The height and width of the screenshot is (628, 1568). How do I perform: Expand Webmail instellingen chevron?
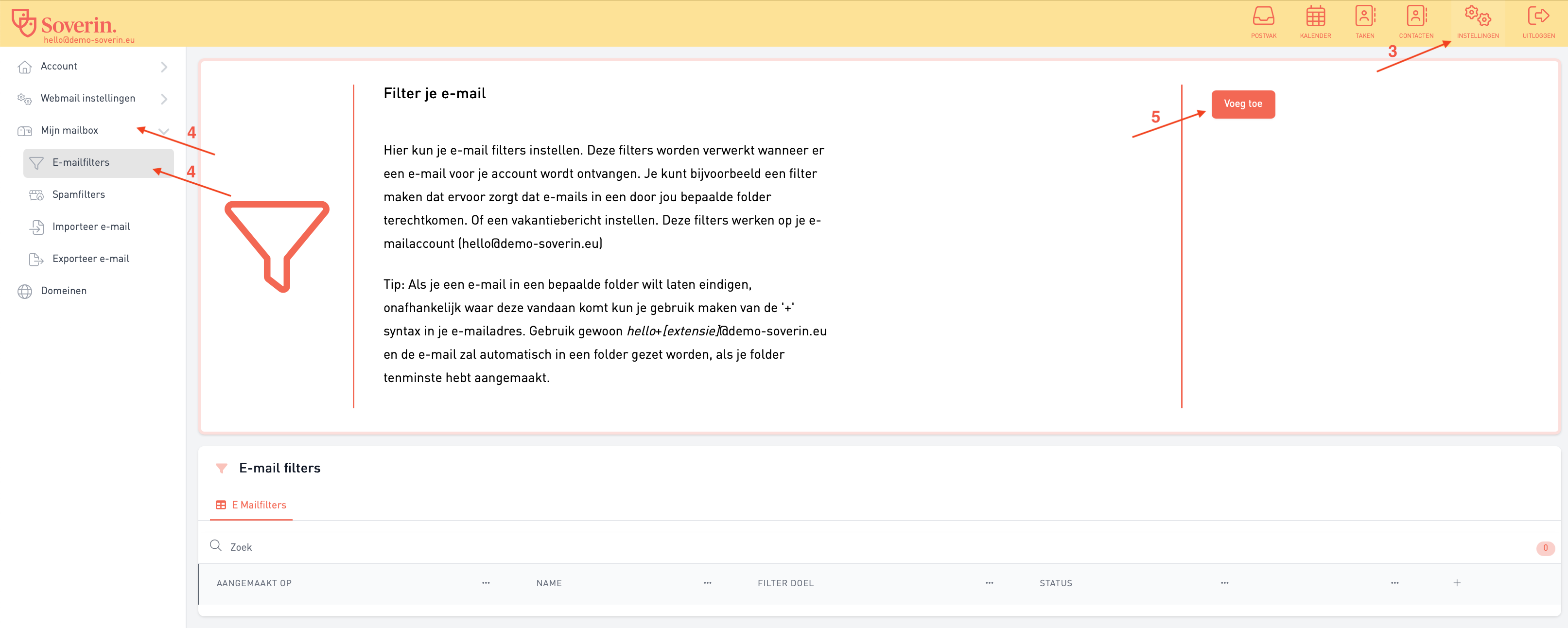click(x=164, y=99)
